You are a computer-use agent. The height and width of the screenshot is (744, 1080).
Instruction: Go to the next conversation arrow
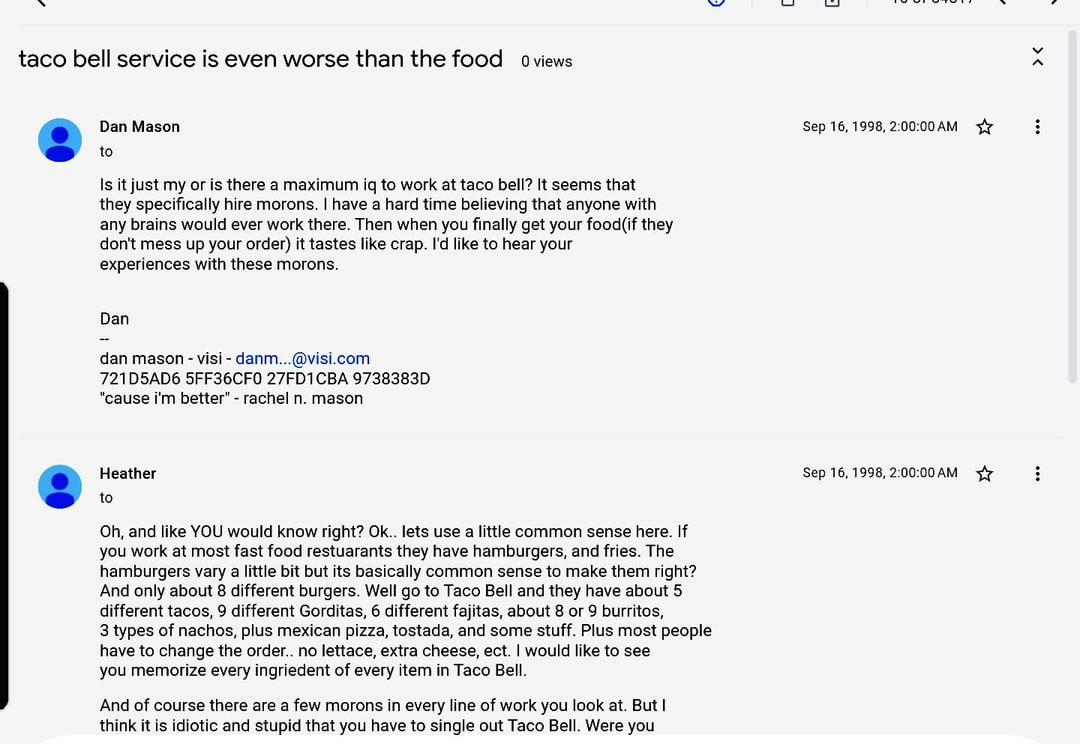coord(1054,3)
